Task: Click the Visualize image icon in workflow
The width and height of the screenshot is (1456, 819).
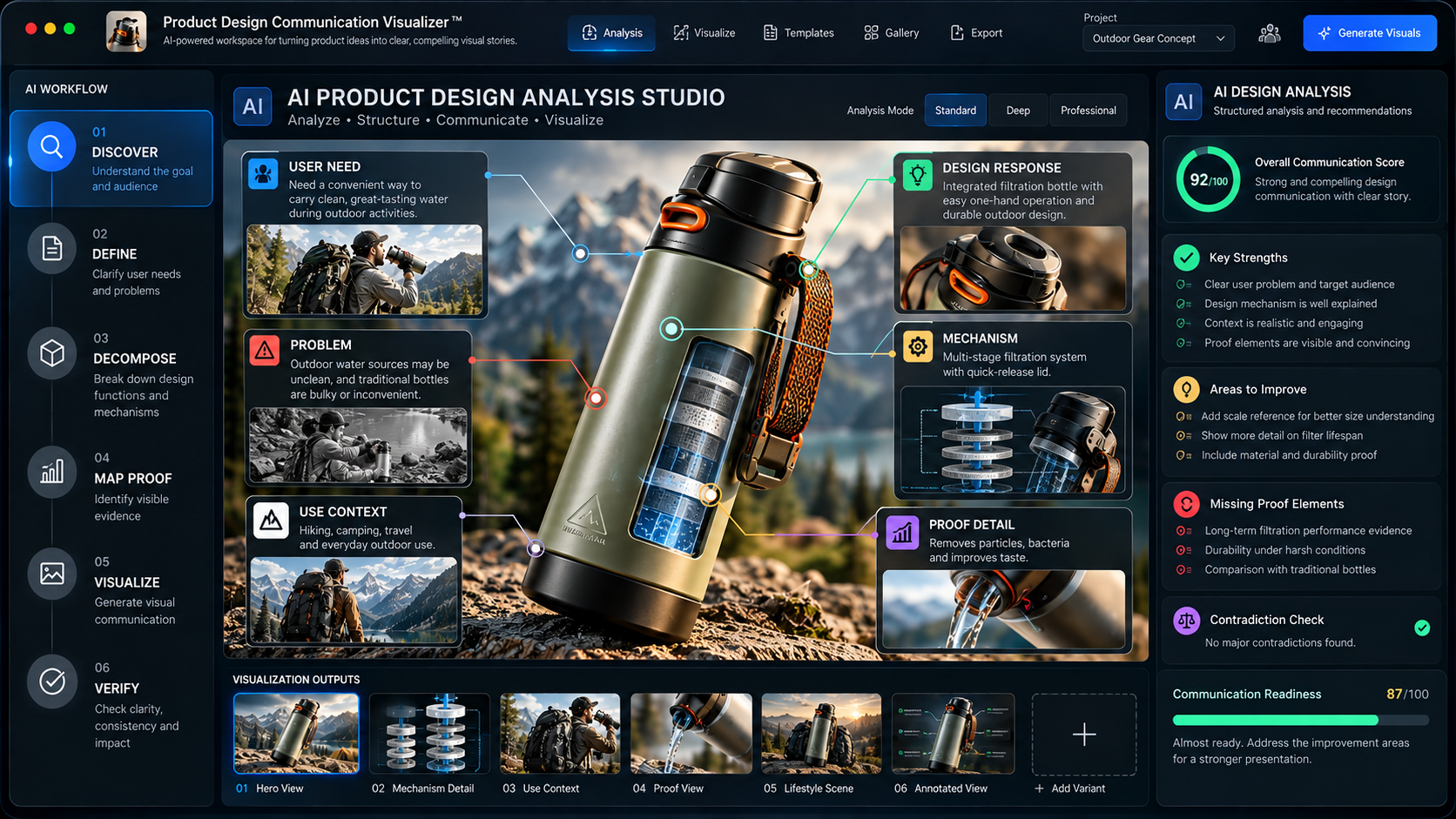Action: (52, 574)
